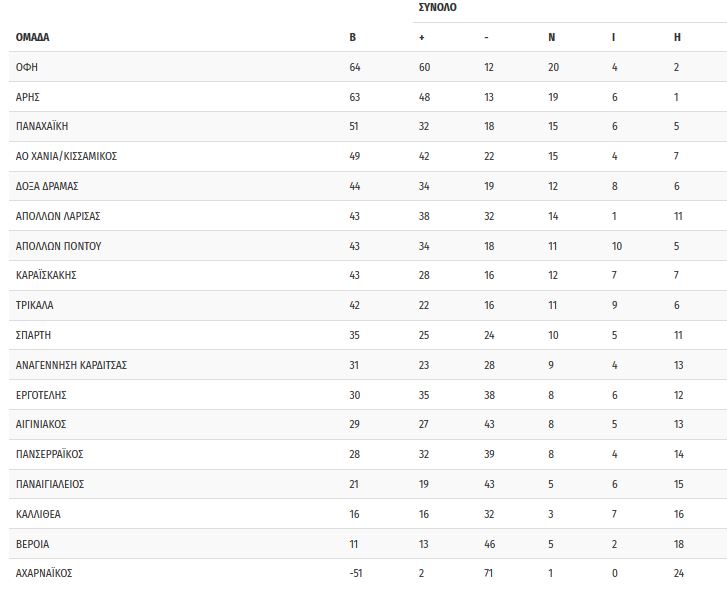Open ΑΟ ΧΑΝΙΑ/ΚΙΣΣΑΜΙΚΟΣ team entry
This screenshot has height=603, width=727.
coord(66,156)
